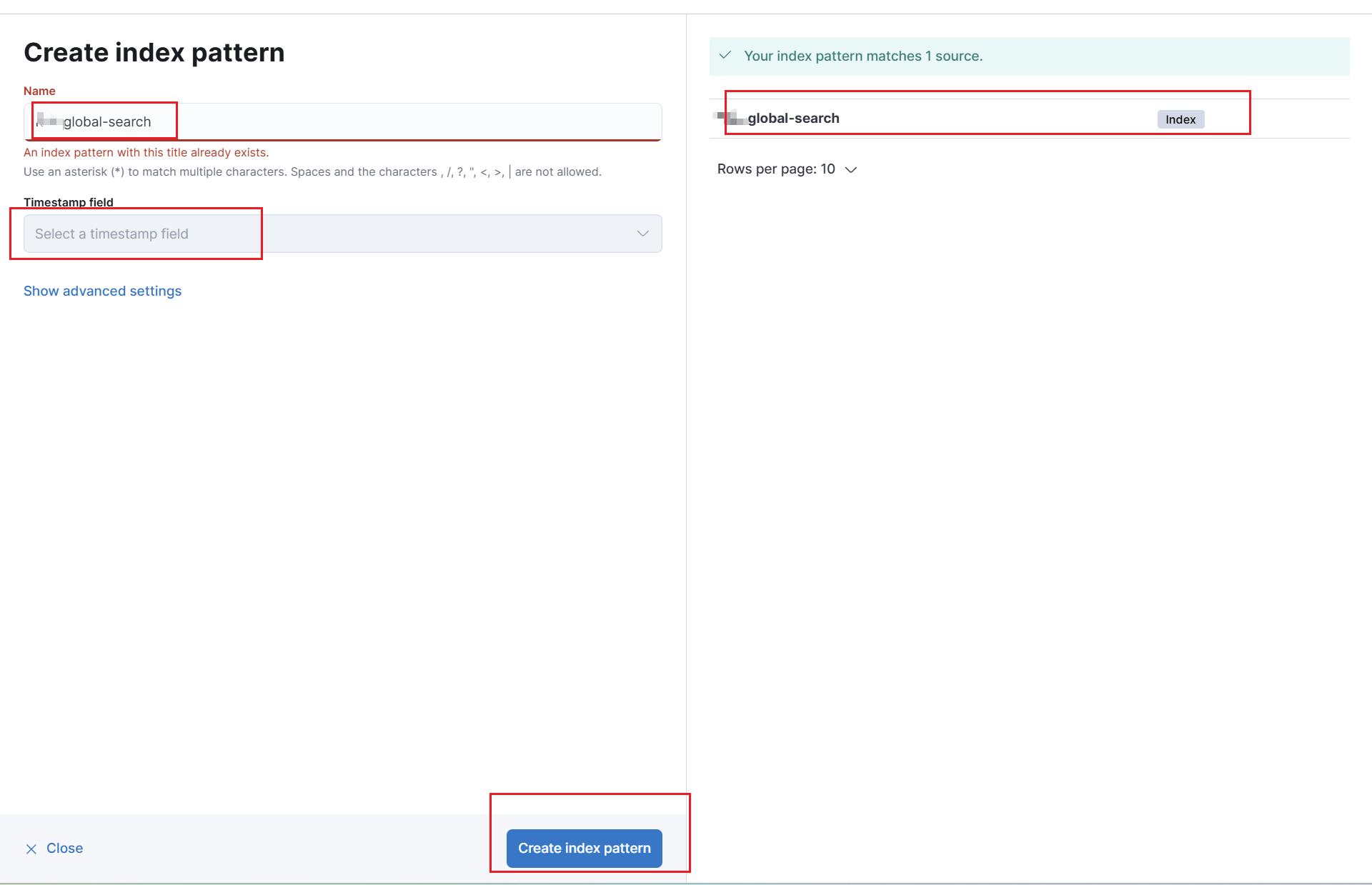Click the Close text button
This screenshot has height=885, width=1372.
coord(64,848)
